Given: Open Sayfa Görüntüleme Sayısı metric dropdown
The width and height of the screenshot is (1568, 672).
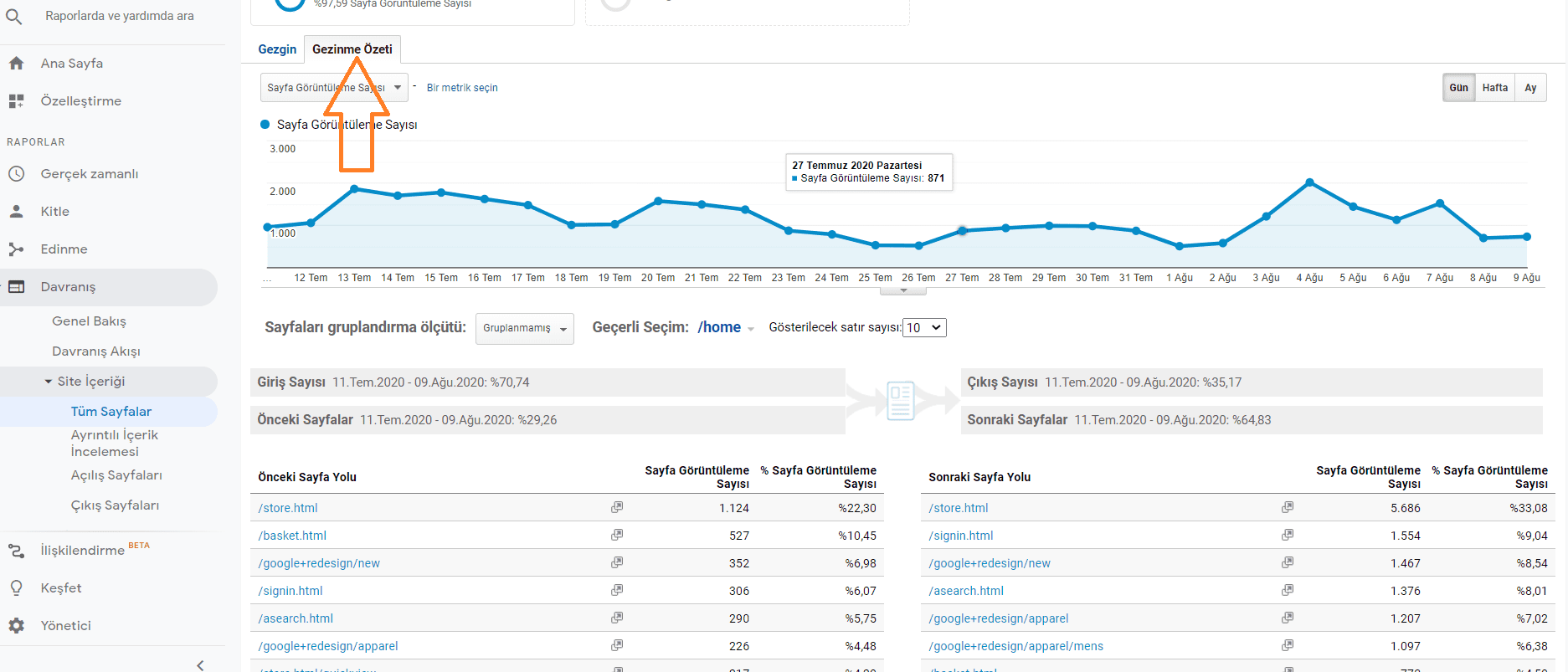Looking at the screenshot, I should pyautogui.click(x=334, y=88).
